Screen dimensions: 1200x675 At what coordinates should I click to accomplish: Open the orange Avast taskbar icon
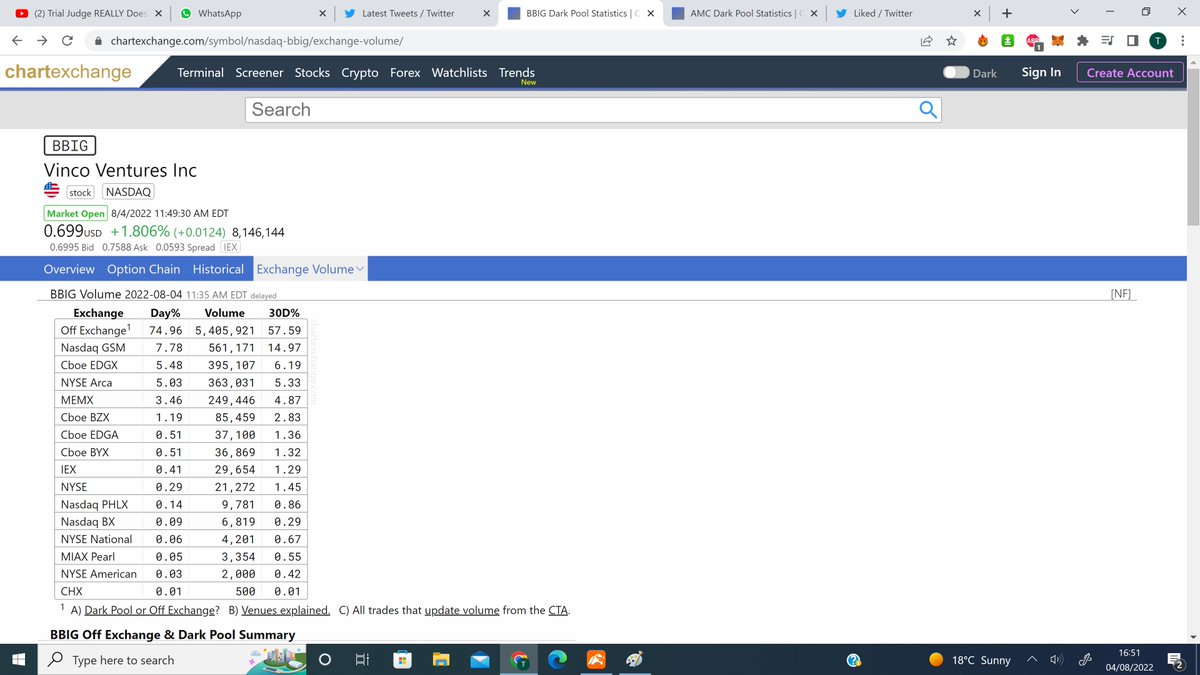[x=595, y=660]
